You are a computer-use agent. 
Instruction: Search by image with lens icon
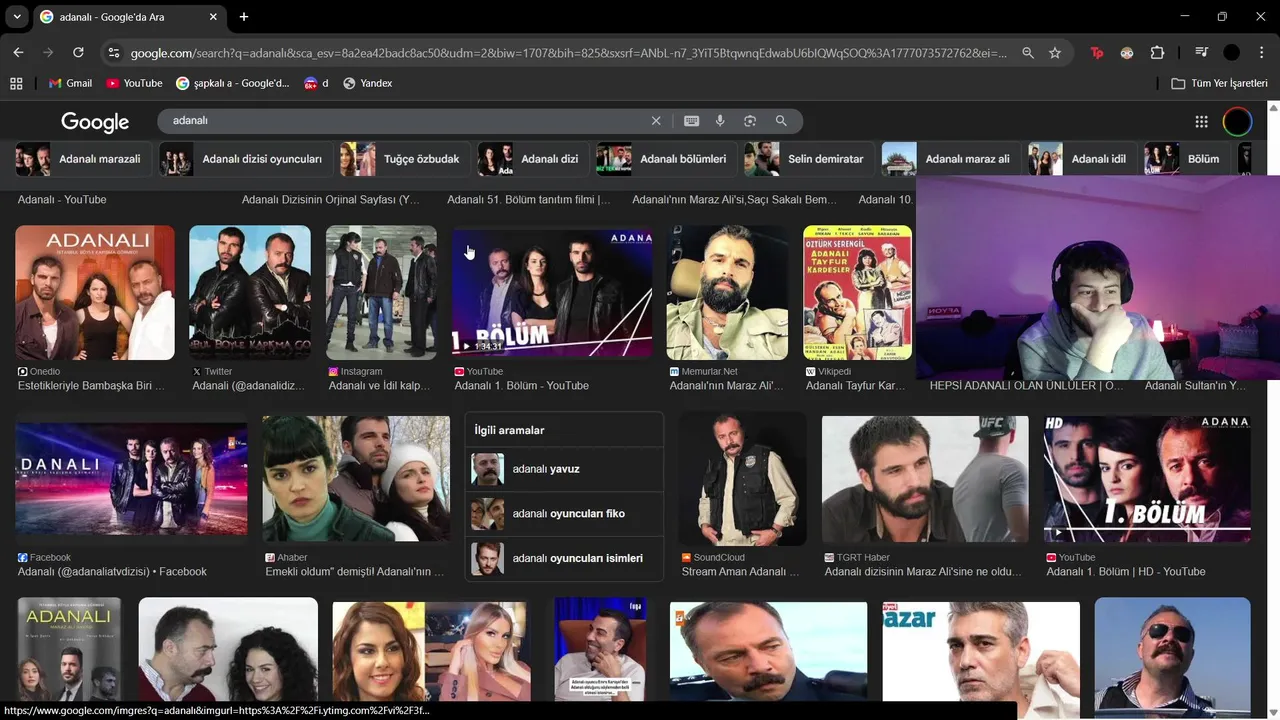(x=750, y=121)
